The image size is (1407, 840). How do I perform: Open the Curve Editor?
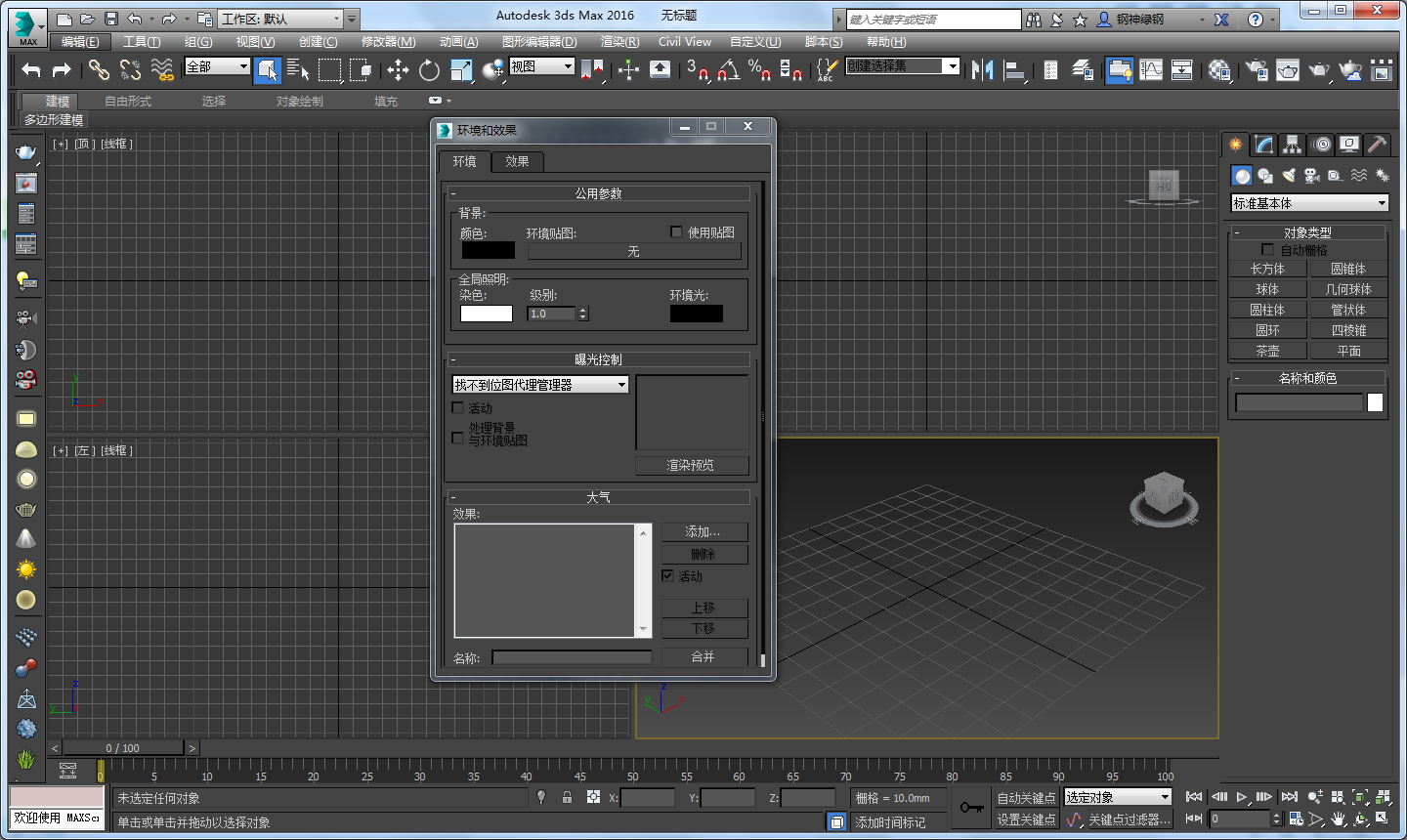coord(1151,69)
